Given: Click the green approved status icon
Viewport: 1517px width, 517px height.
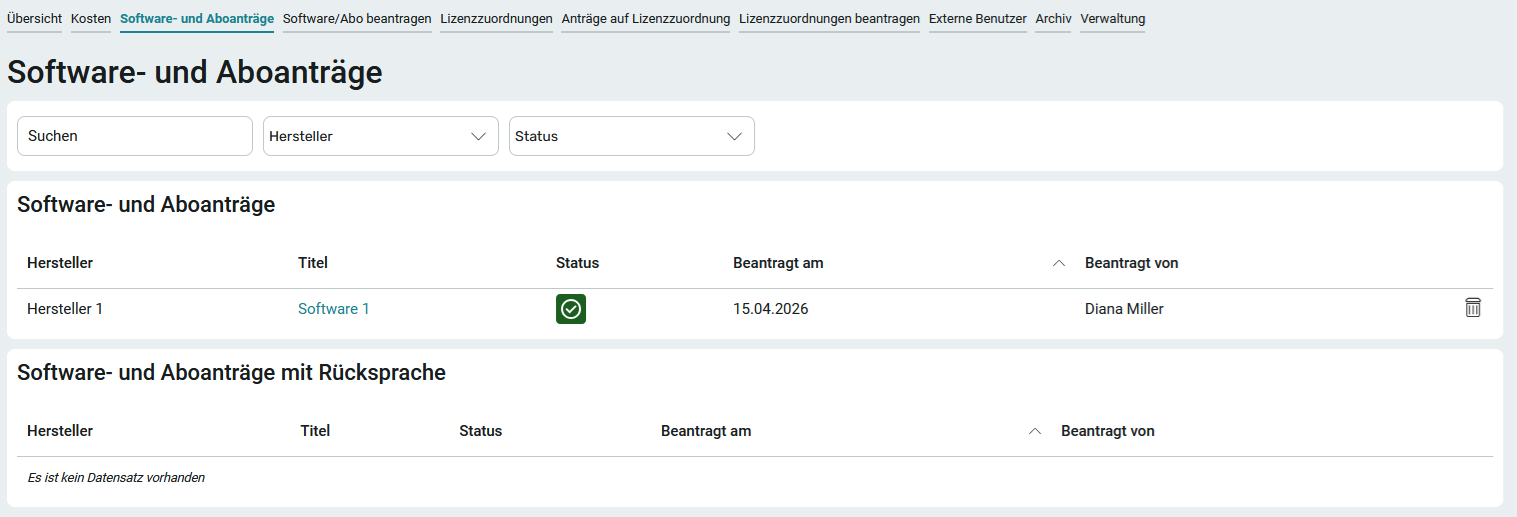Looking at the screenshot, I should [x=570, y=309].
